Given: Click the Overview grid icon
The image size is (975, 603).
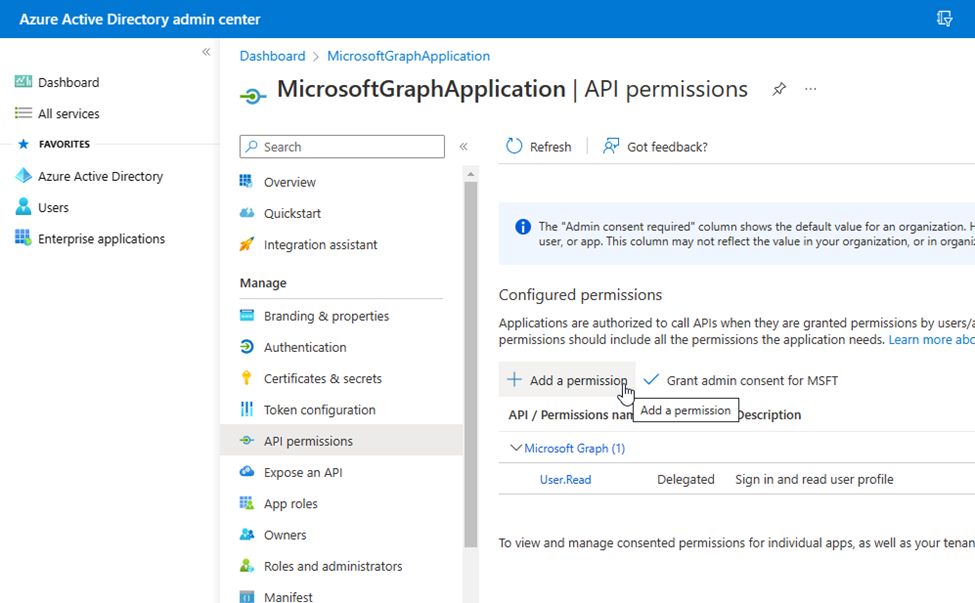Looking at the screenshot, I should click(246, 181).
